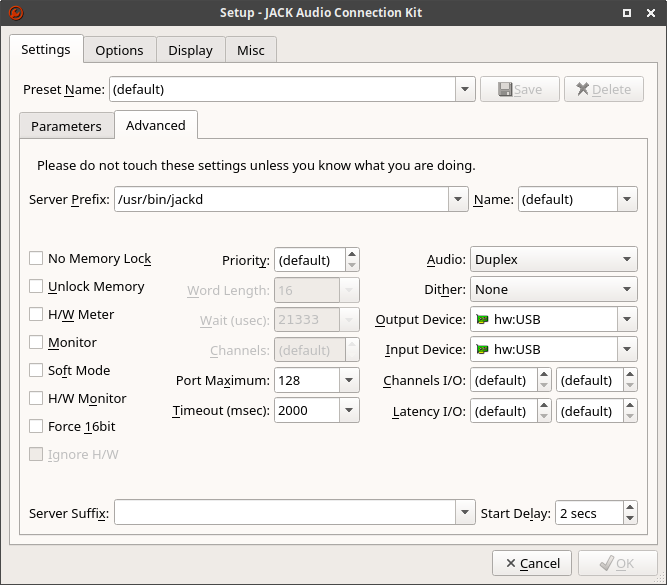Viewport: 667px width, 585px height.
Task: Open the Options tab
Action: 119,50
